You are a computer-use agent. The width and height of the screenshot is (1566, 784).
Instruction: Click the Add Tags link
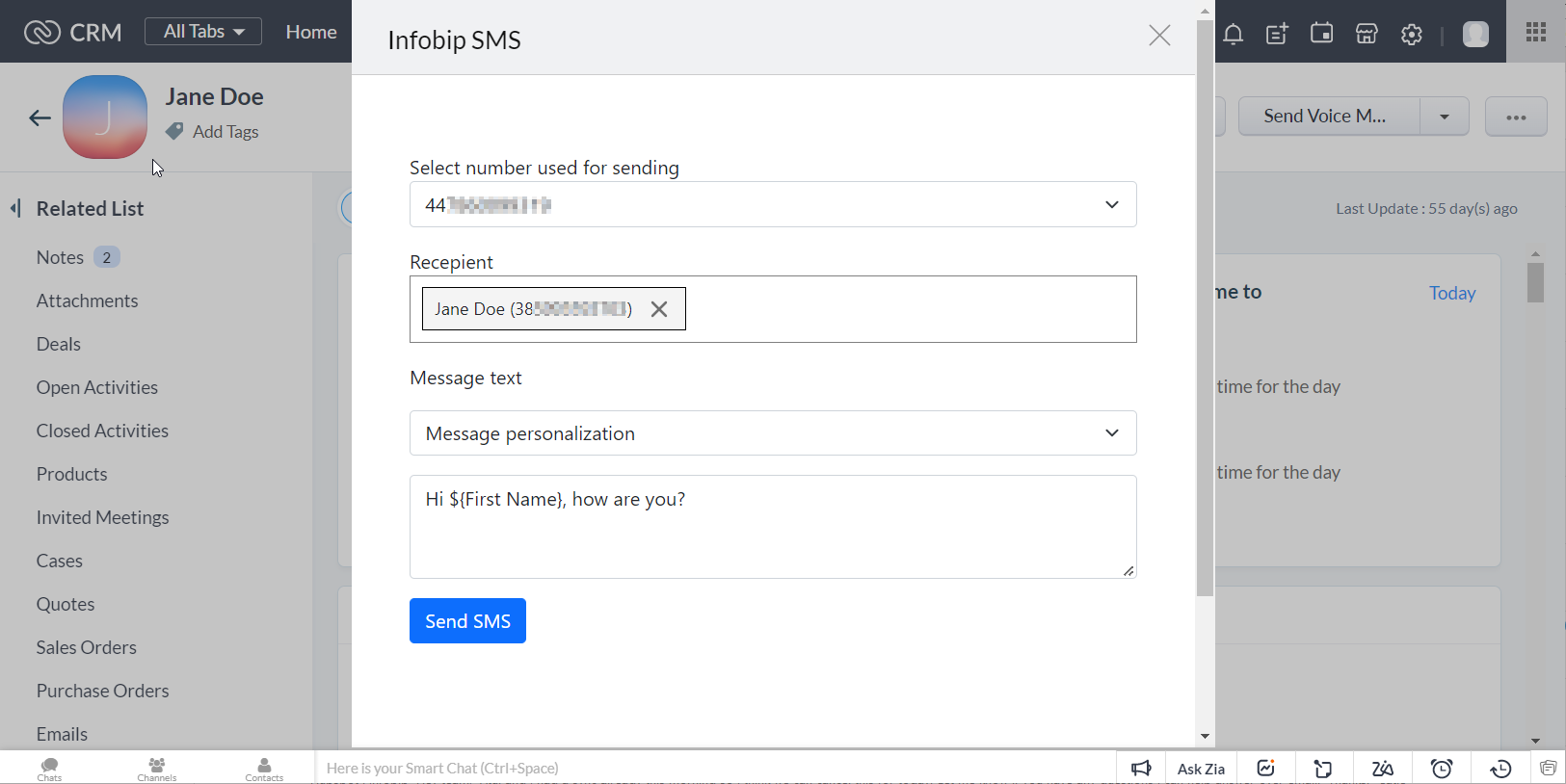click(226, 132)
